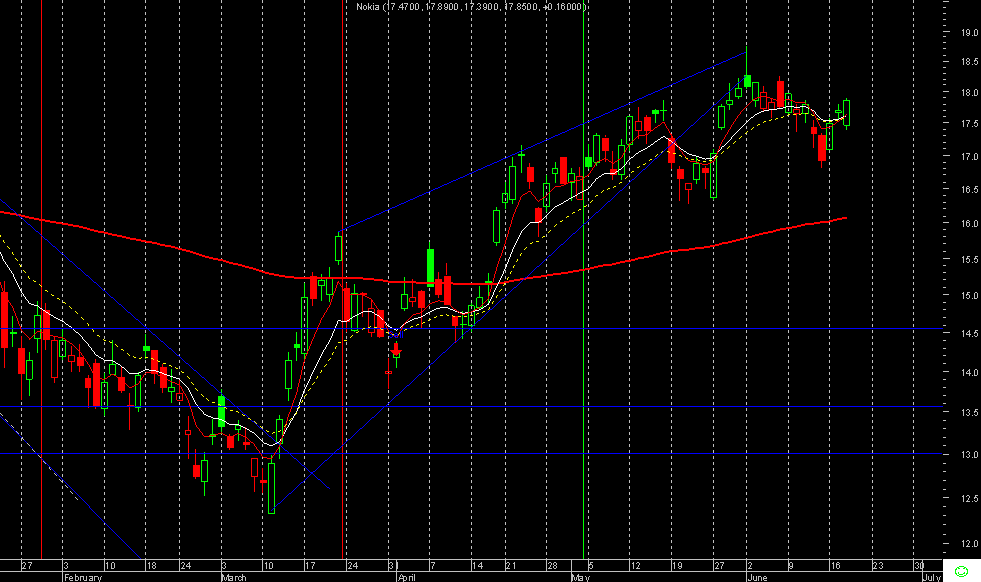The width and height of the screenshot is (981, 582).
Task: Select the 16.5 price axis label
Action: click(x=970, y=190)
